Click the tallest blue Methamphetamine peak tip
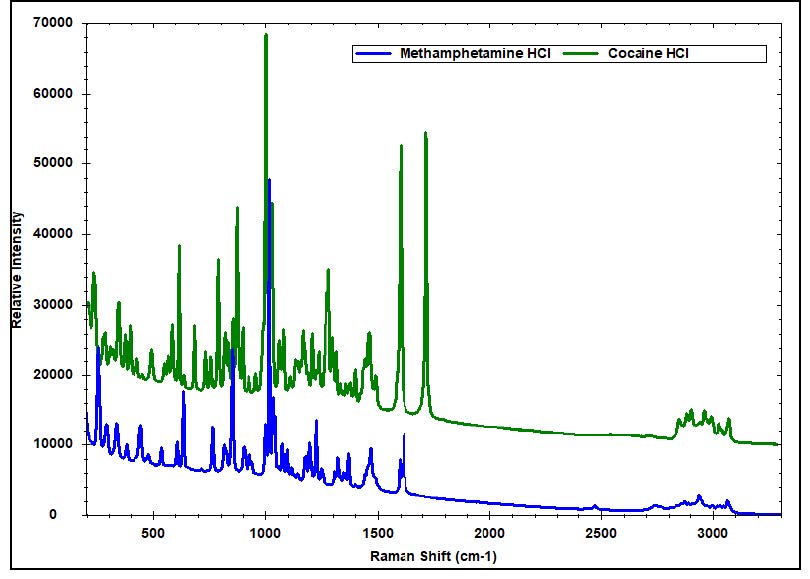The width and height of the screenshot is (810, 579). click(x=268, y=180)
